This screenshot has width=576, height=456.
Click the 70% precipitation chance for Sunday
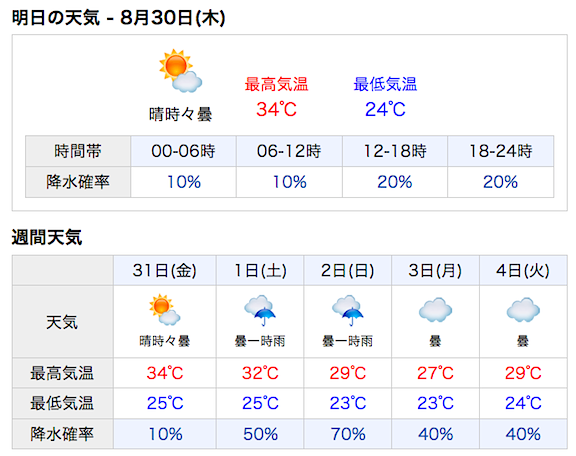pyautogui.click(x=348, y=434)
